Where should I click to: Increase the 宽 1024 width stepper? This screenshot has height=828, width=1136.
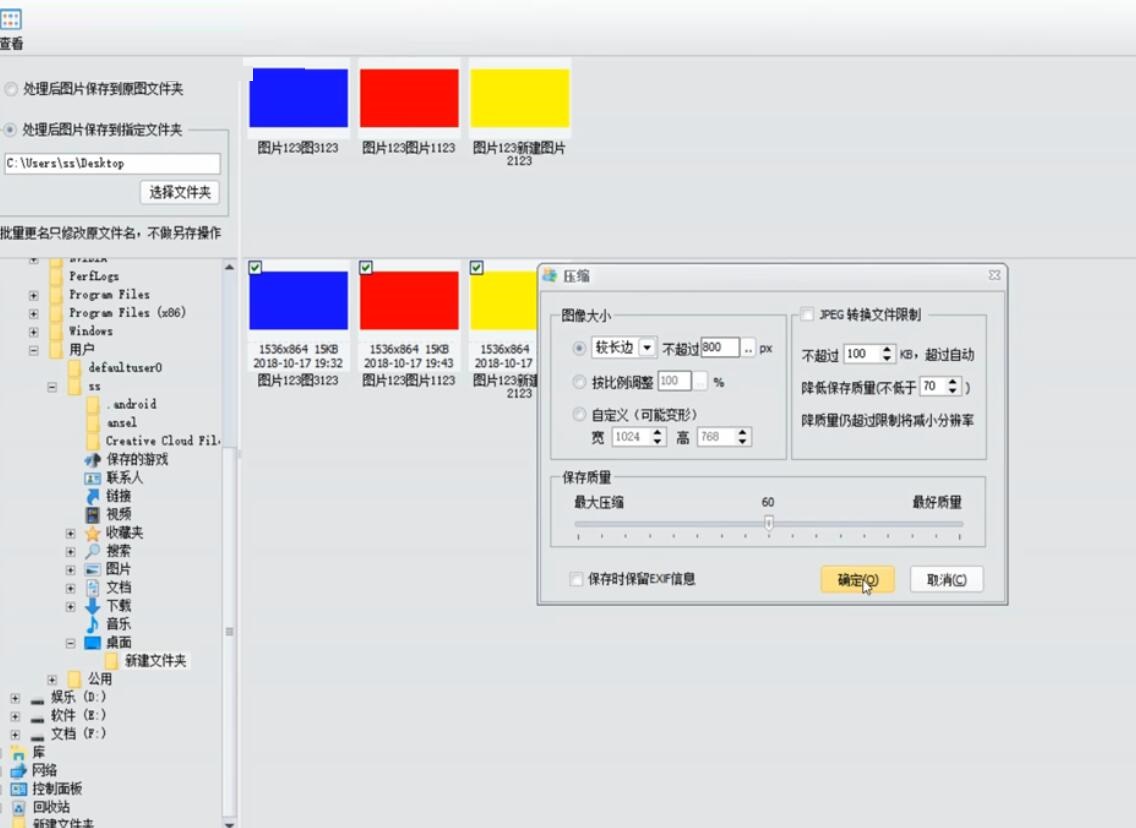tap(657, 432)
